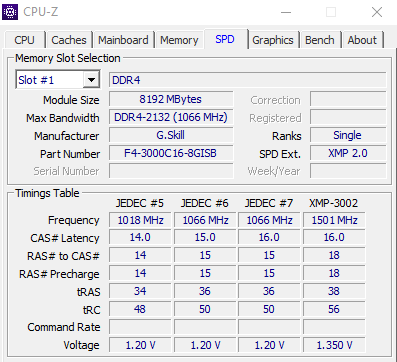Click the Part Number field F4-3000C16-8GISB
Viewport: 397px width, 362px height.
click(x=171, y=153)
